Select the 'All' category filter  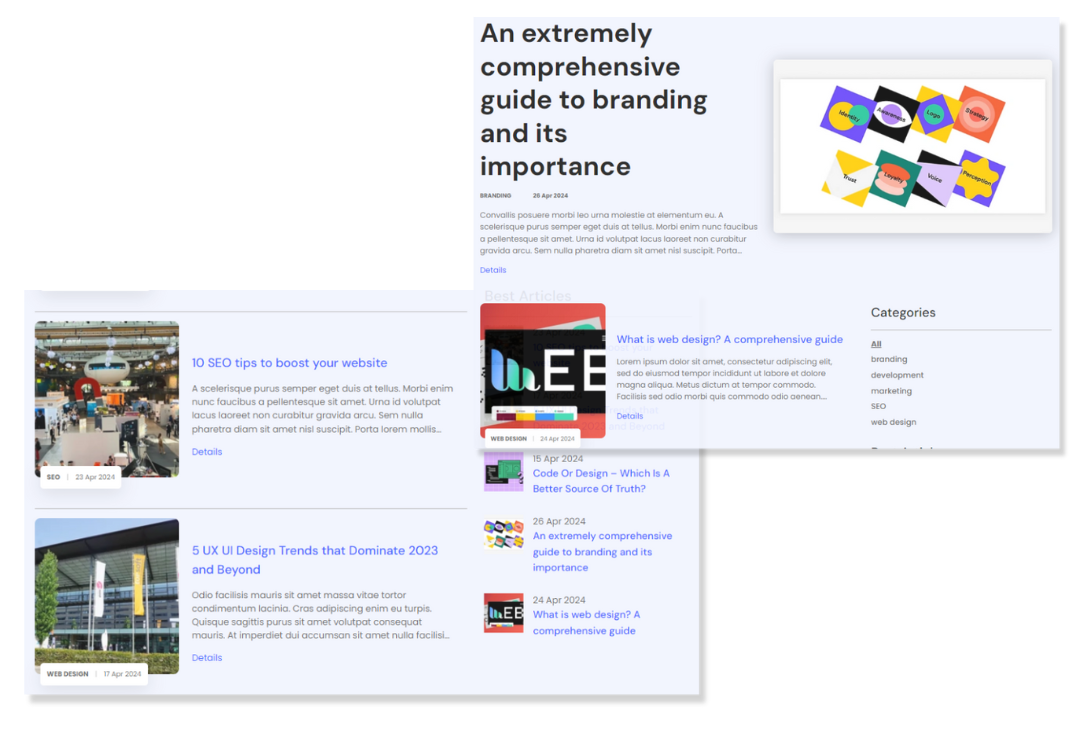click(x=876, y=344)
